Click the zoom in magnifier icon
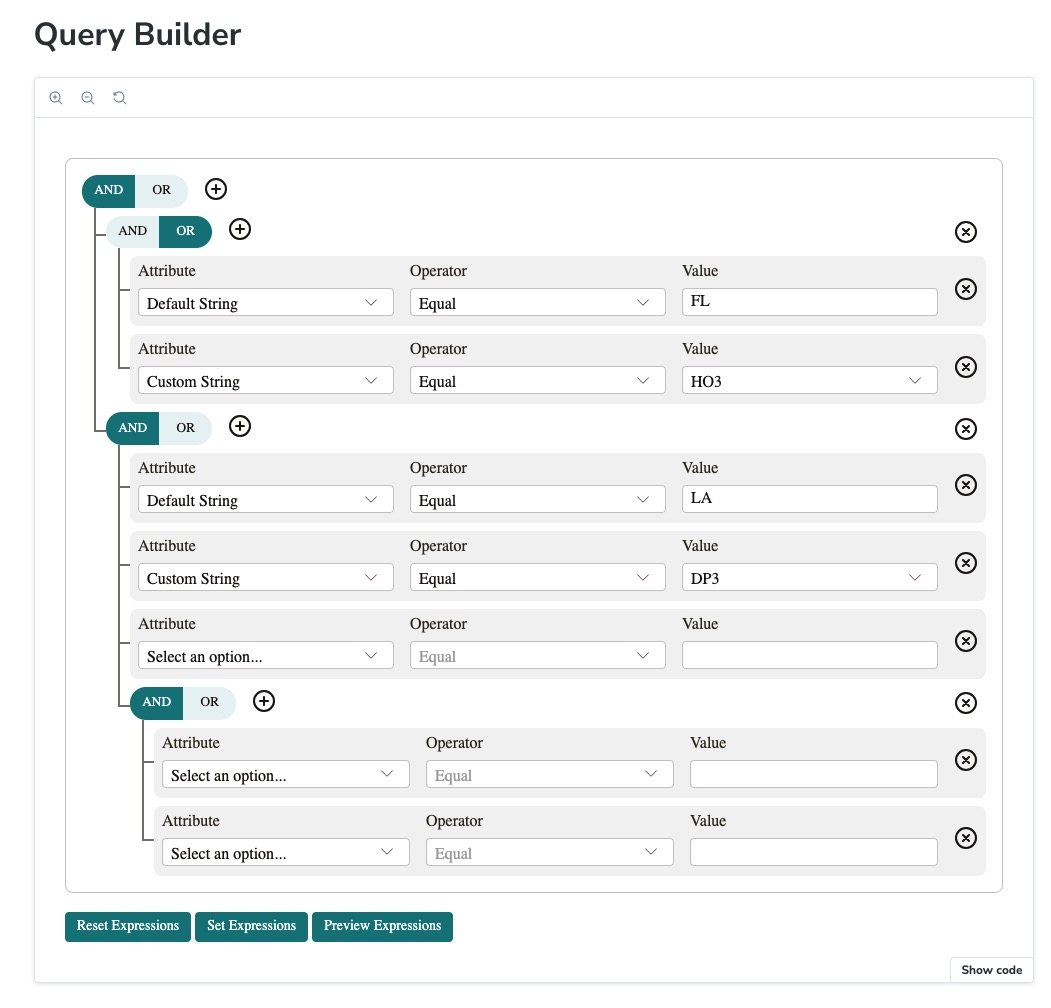The height and width of the screenshot is (1008, 1051). (56, 98)
